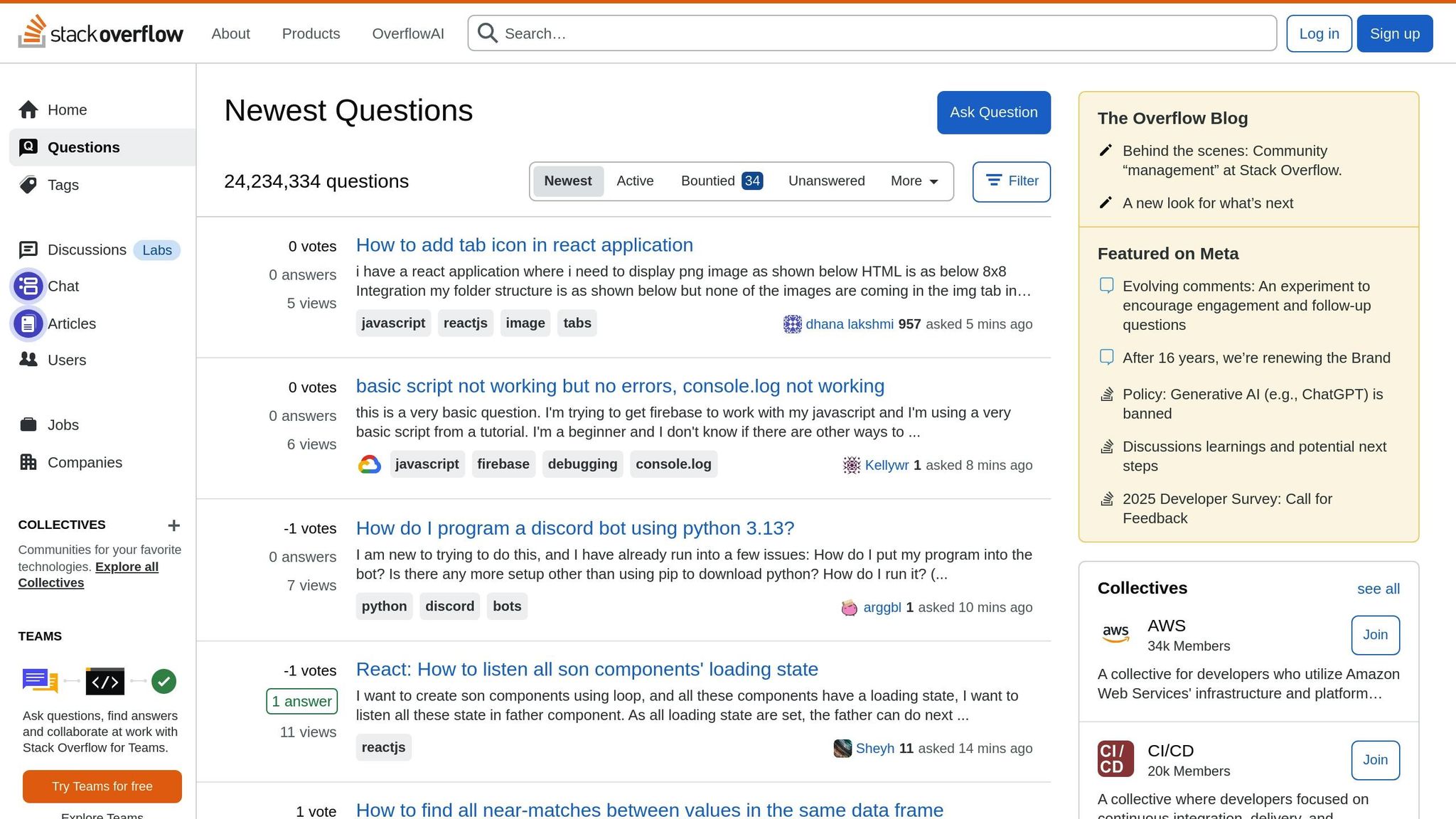Switch to the Unanswered tab
The image size is (1456, 819).
coord(826,181)
